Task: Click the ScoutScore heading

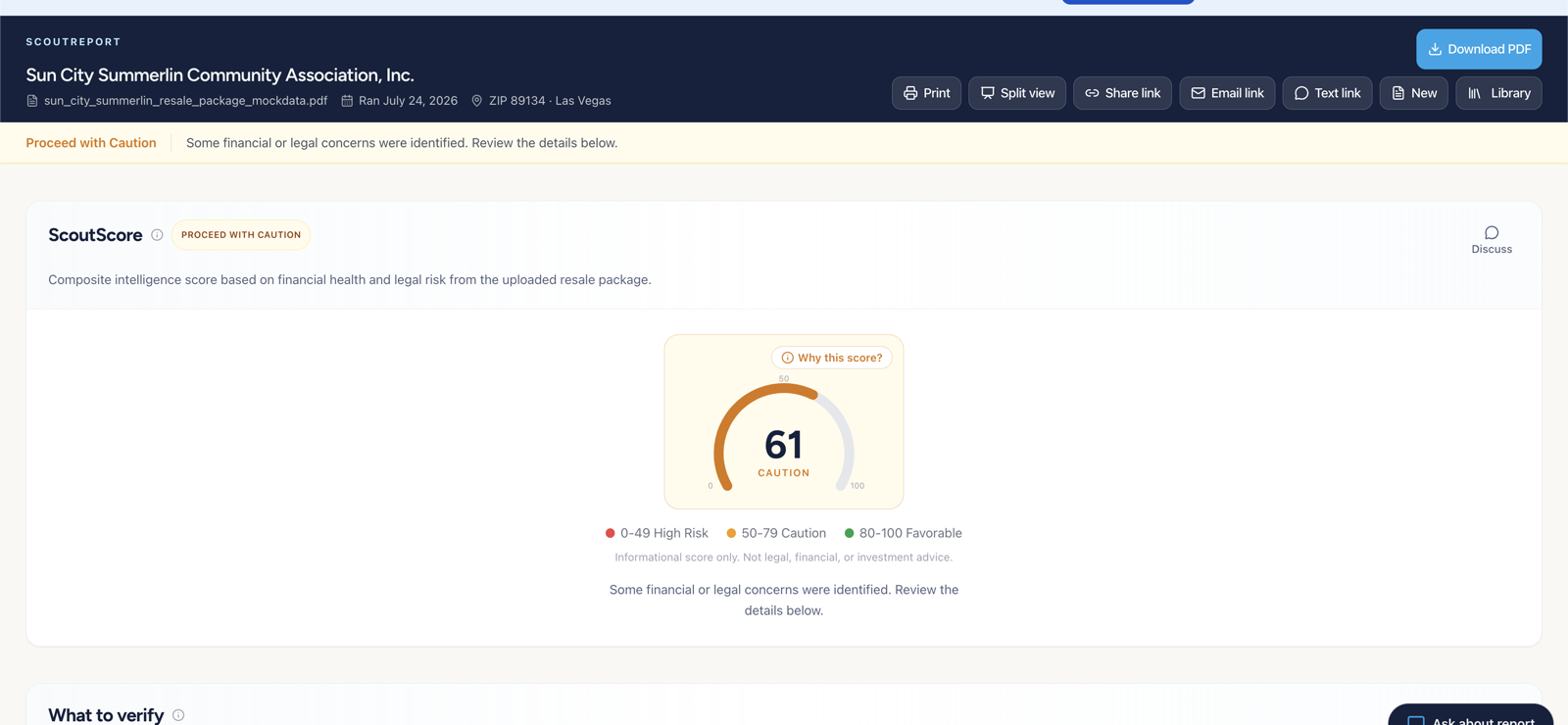Action: coord(95,235)
